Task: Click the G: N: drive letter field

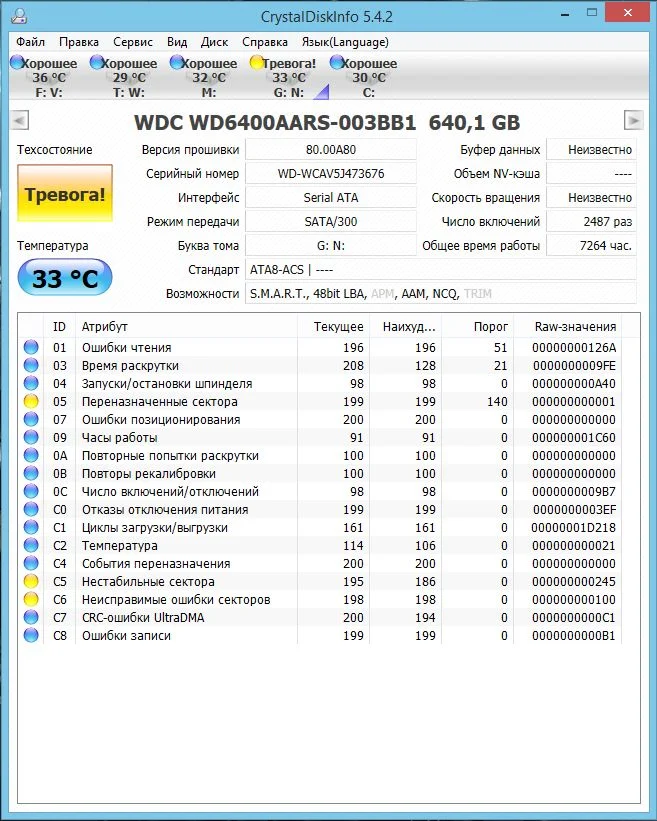Action: click(331, 246)
